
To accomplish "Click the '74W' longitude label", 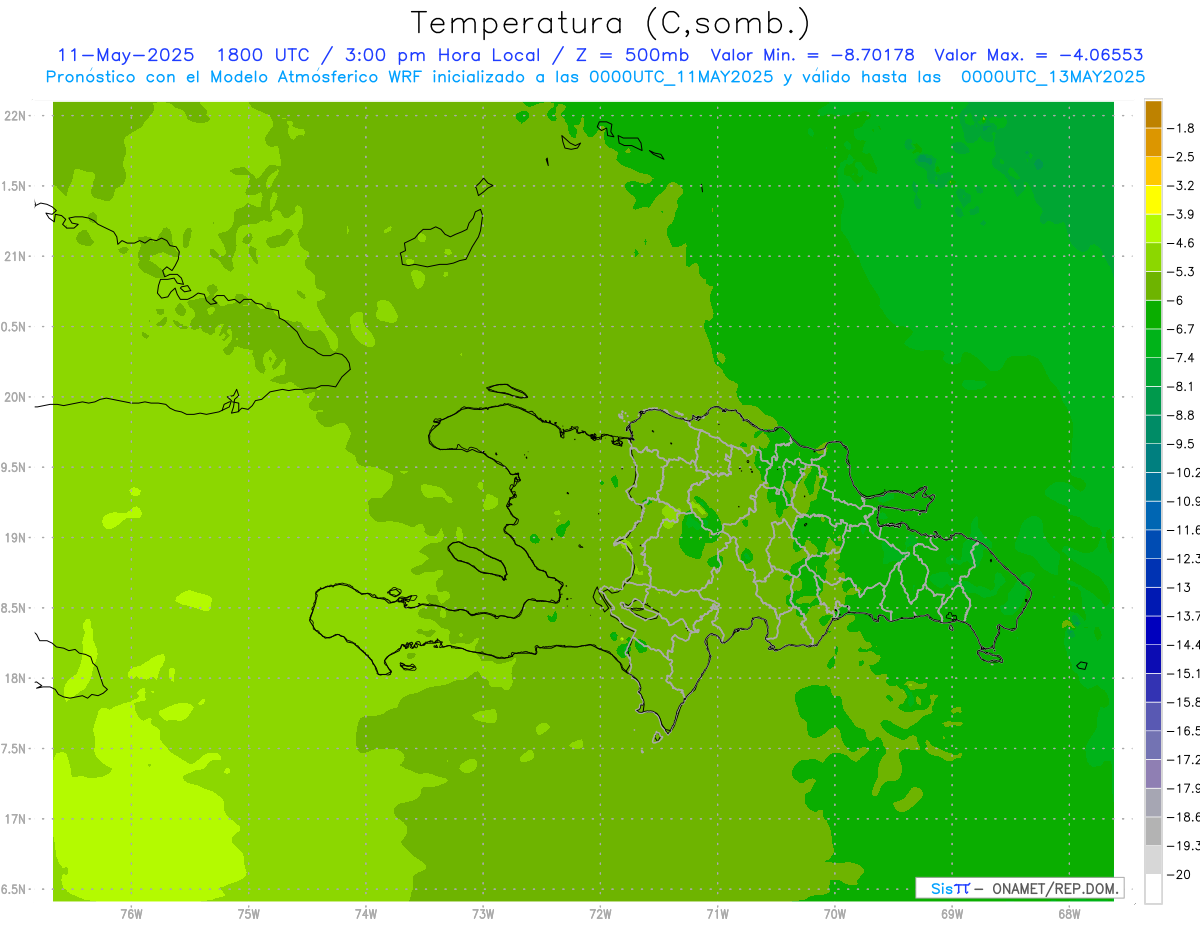I will (366, 914).
